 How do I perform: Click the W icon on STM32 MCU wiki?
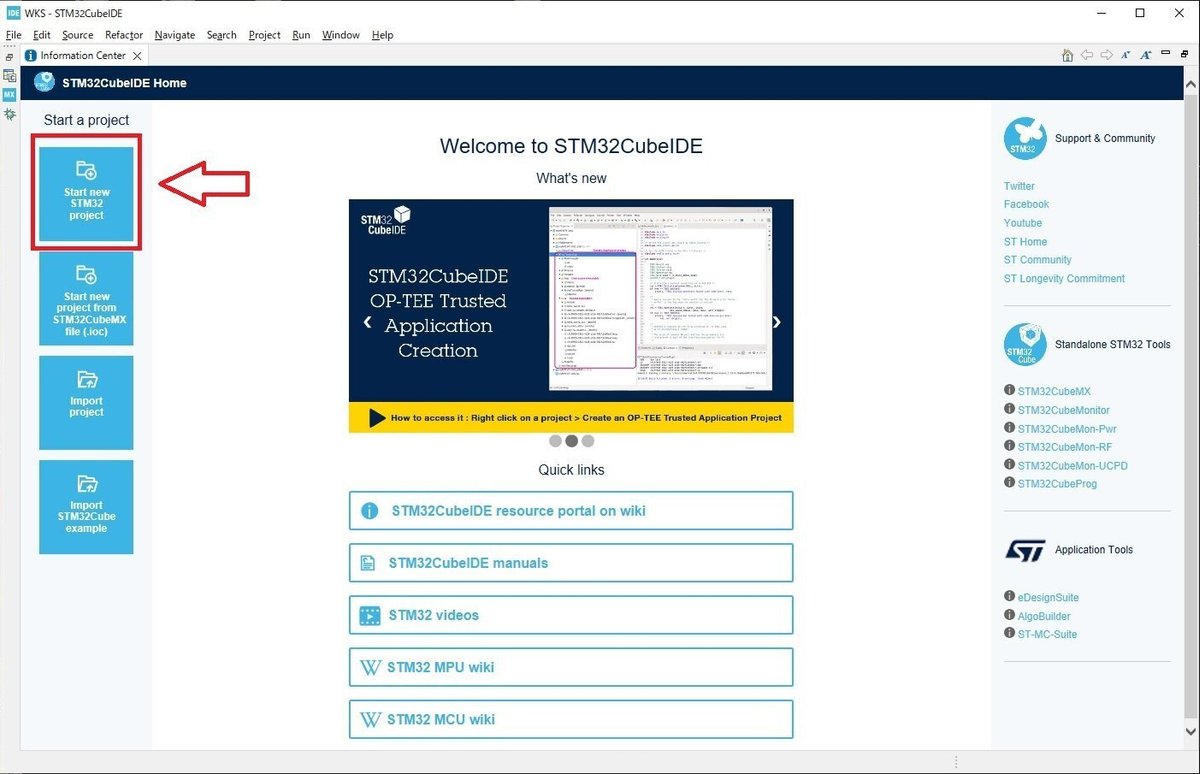(x=369, y=719)
